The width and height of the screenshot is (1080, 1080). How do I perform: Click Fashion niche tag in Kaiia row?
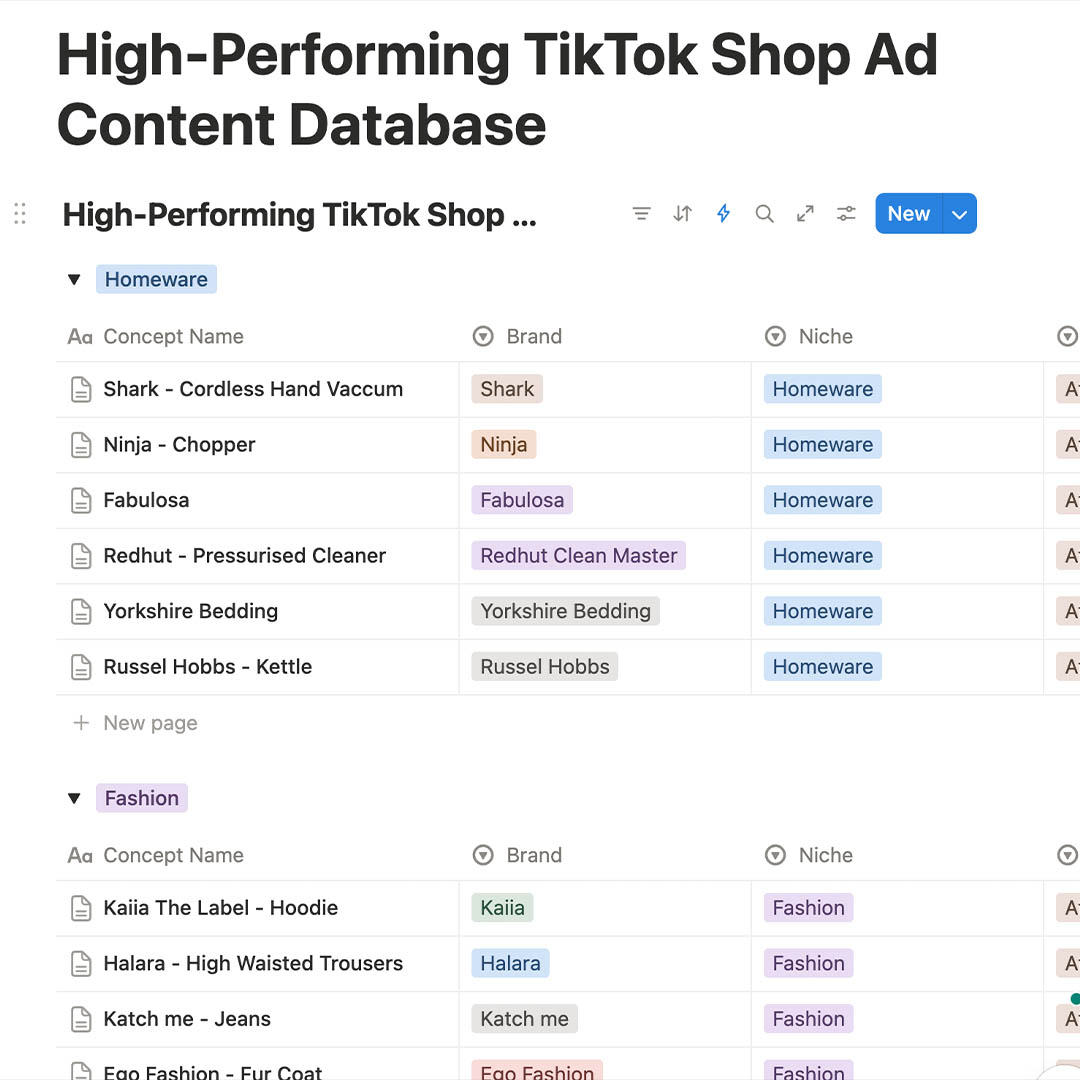(809, 908)
